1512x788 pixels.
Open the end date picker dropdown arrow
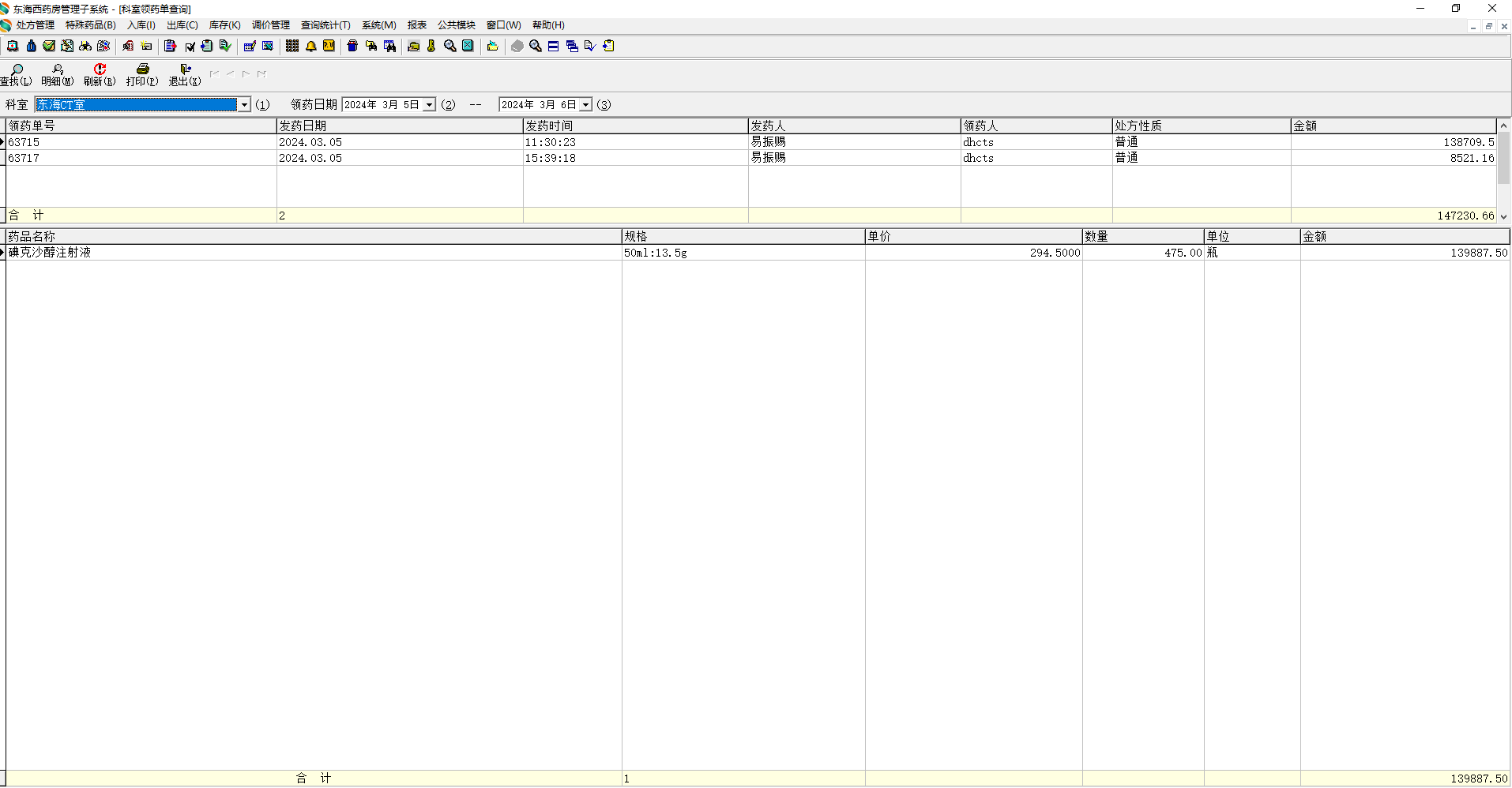tap(585, 105)
